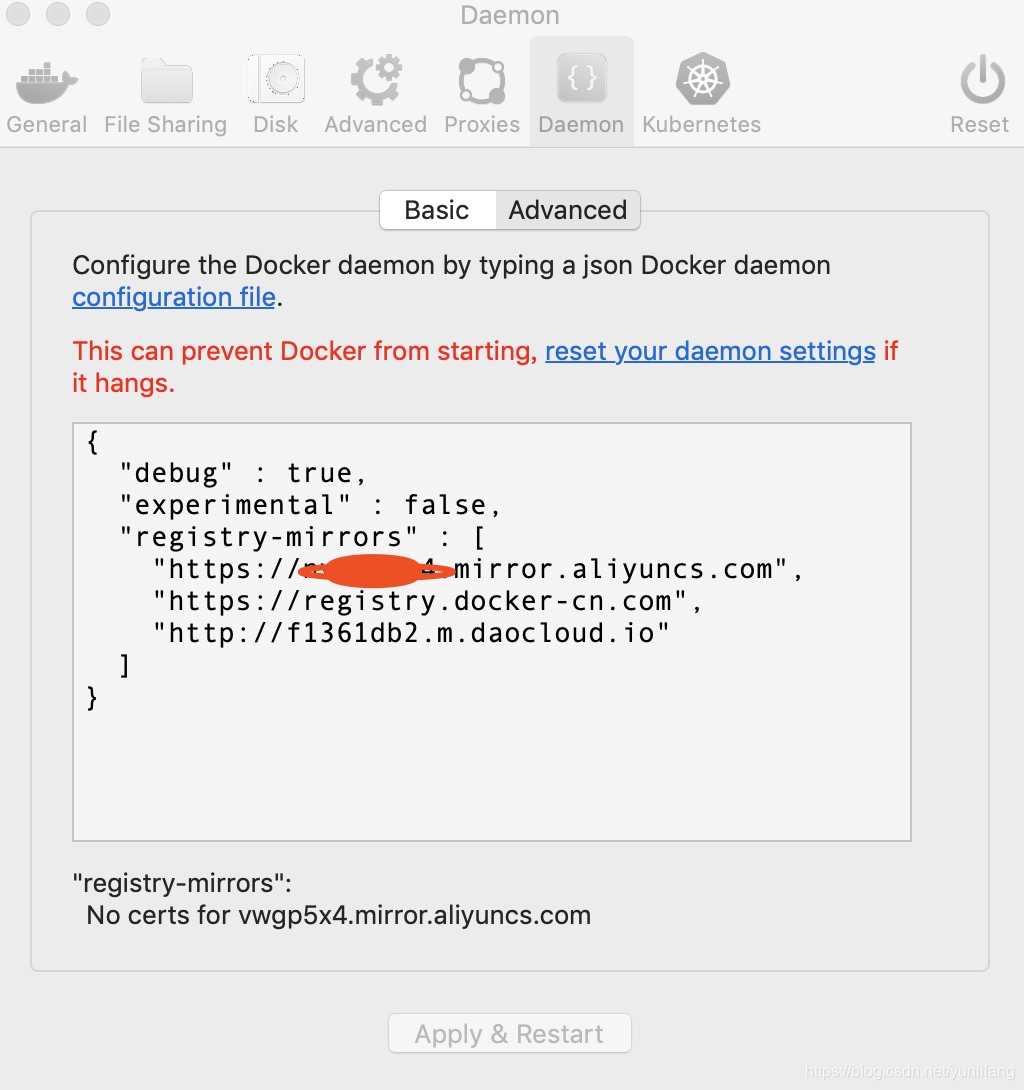The width and height of the screenshot is (1024, 1090).
Task: Close the Daemon preferences window
Action: tap(18, 13)
